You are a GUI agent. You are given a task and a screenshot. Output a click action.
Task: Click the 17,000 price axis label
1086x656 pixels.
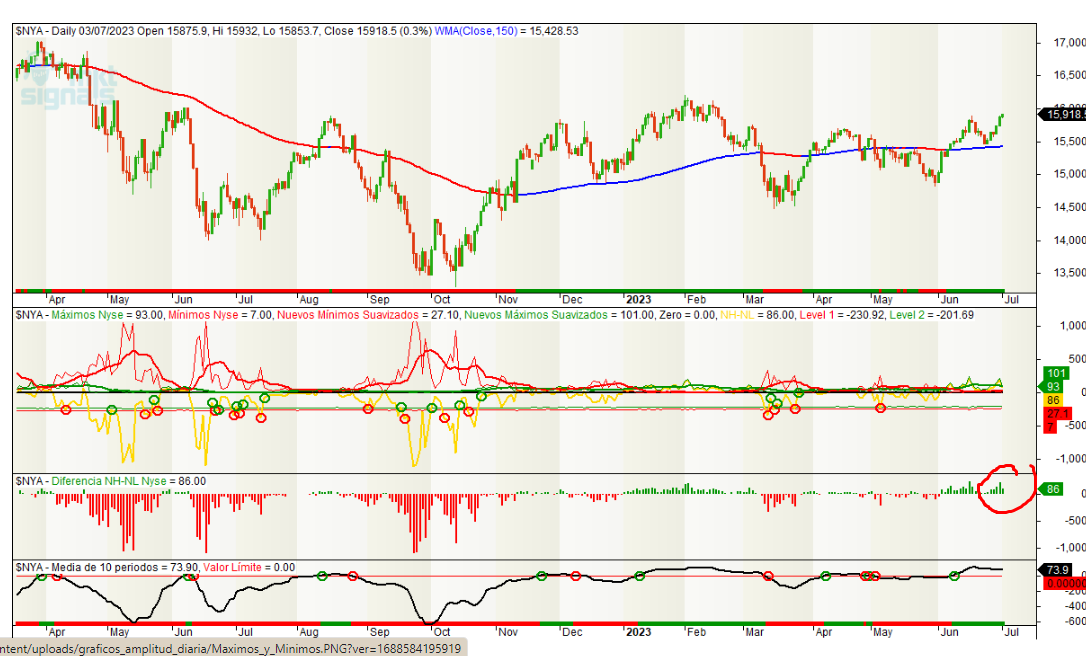point(1069,43)
